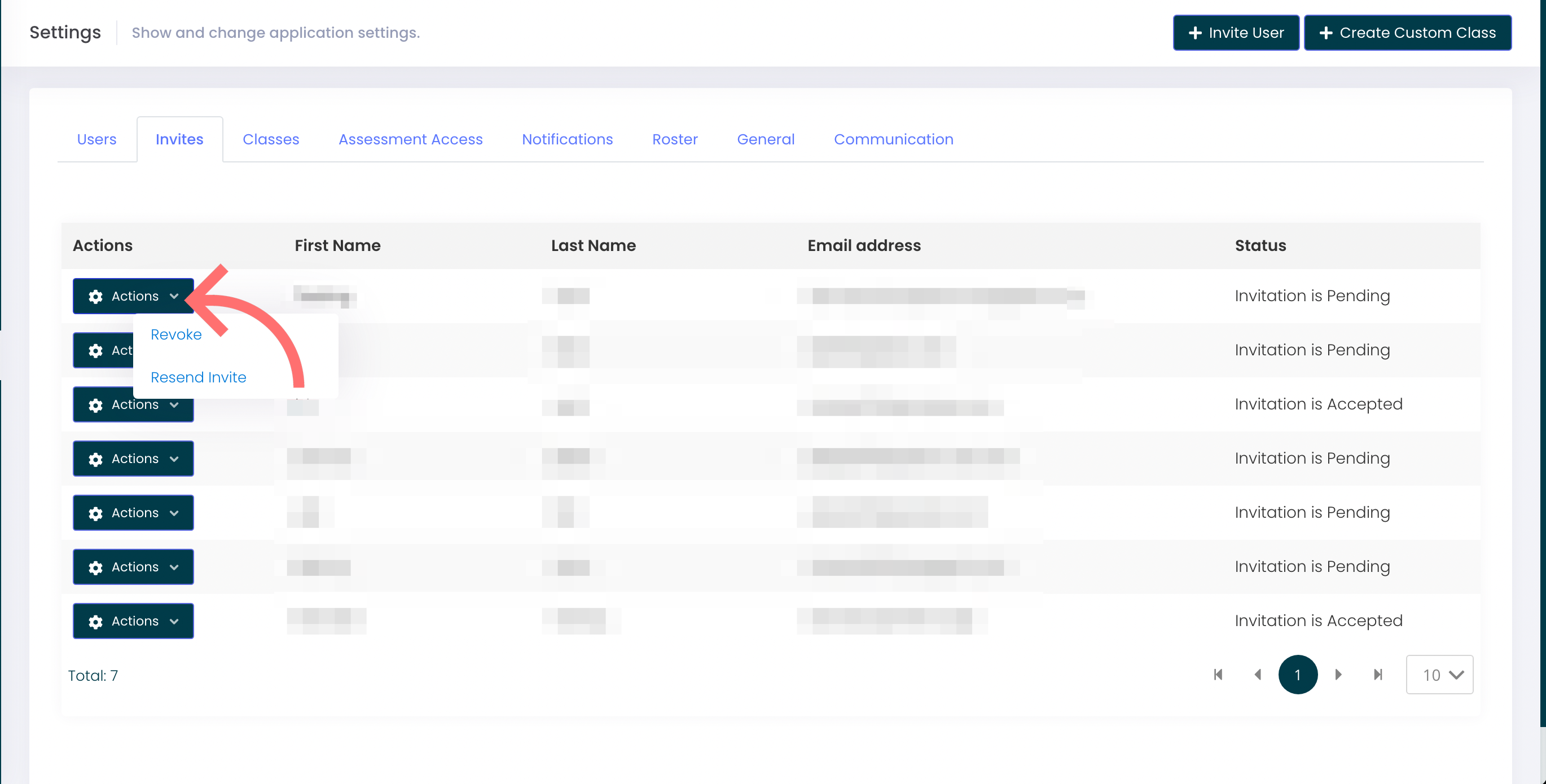Open the General tab
The image size is (1546, 784).
pos(765,139)
